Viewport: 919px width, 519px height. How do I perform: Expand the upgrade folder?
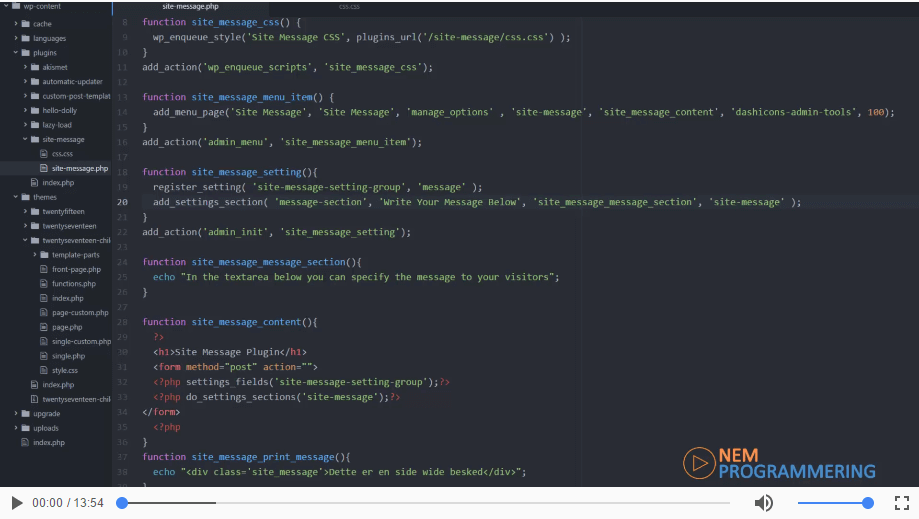tap(16, 414)
